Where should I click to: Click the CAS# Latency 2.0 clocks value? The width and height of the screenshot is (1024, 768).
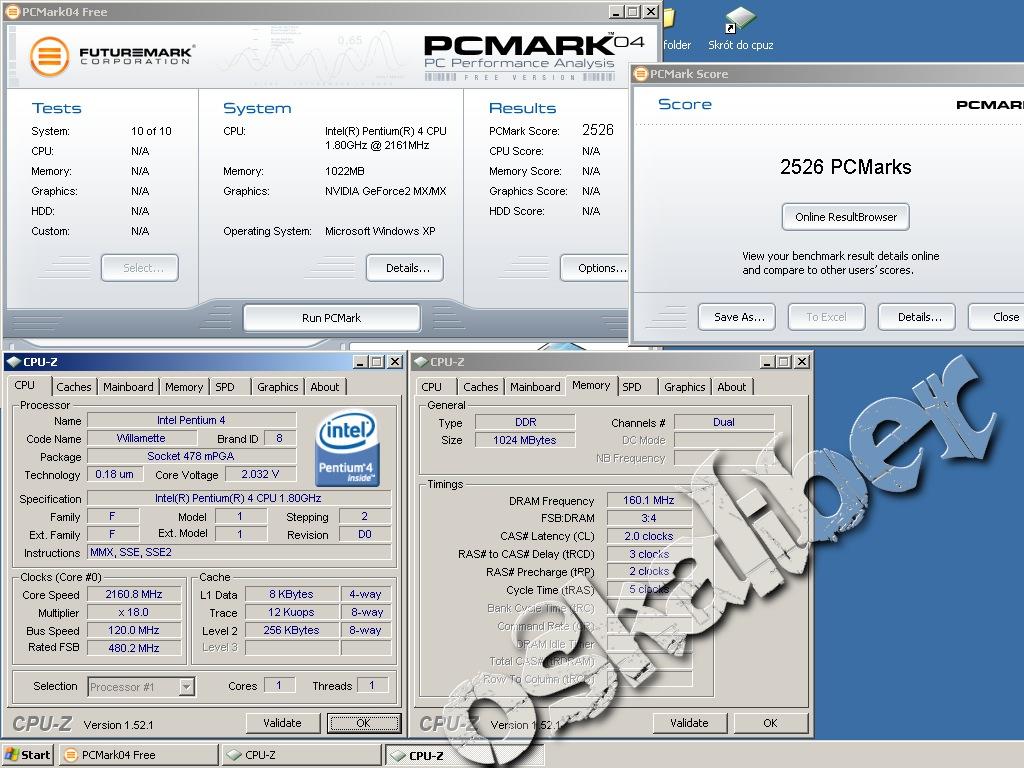coord(649,536)
